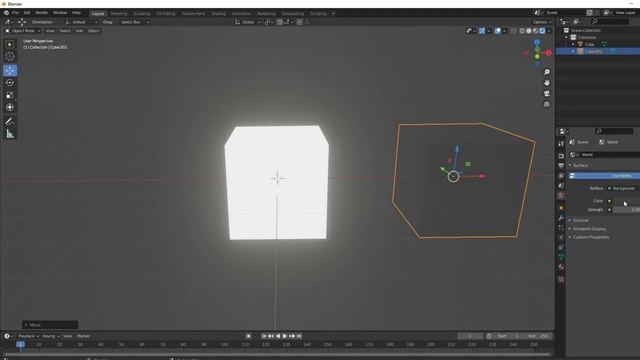Open the Keying dropdown in timeline
The width and height of the screenshot is (640, 360).
(x=51, y=336)
